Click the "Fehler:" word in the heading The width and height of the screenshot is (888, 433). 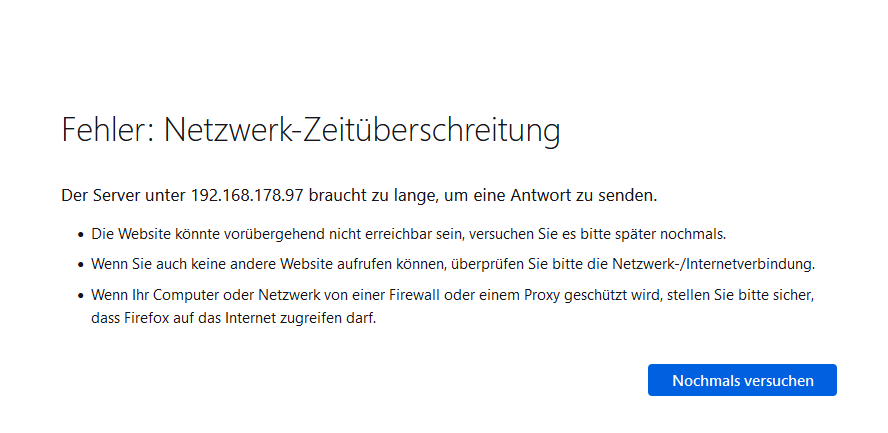(x=108, y=130)
